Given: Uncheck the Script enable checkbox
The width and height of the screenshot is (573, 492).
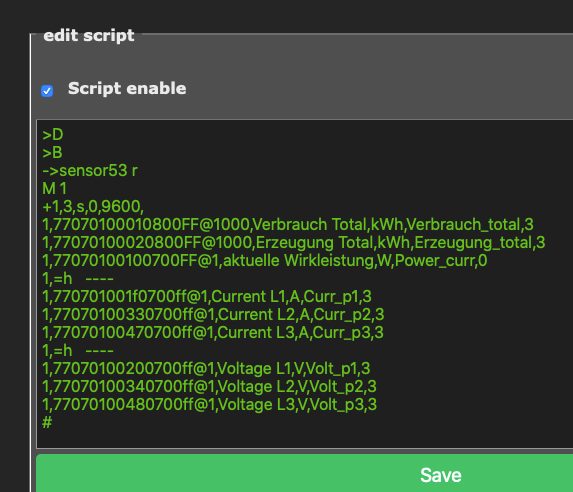Looking at the screenshot, I should coord(47,91).
